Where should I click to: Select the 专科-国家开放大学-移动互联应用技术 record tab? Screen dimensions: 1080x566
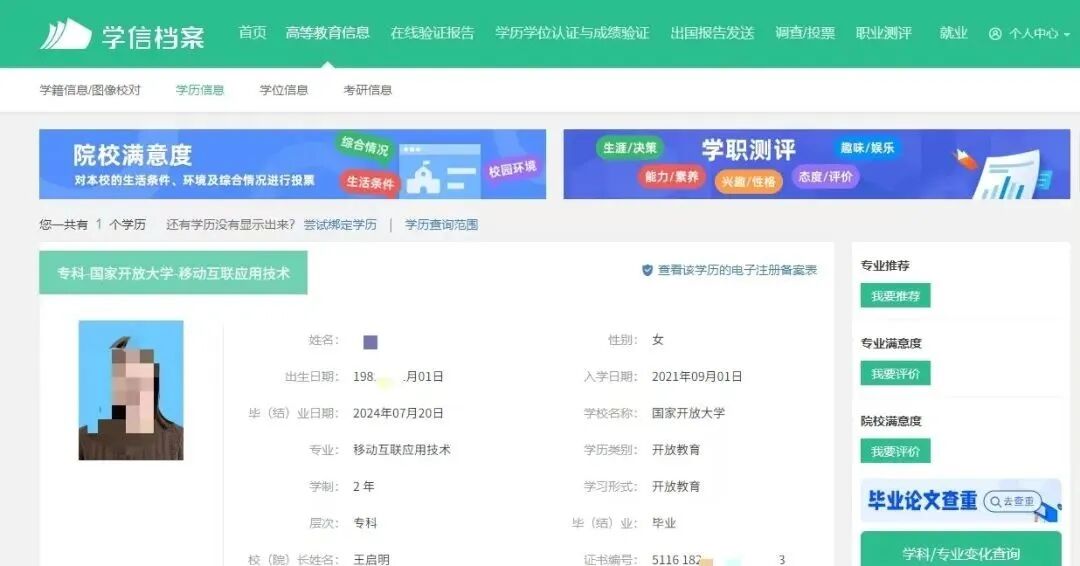click(x=174, y=273)
